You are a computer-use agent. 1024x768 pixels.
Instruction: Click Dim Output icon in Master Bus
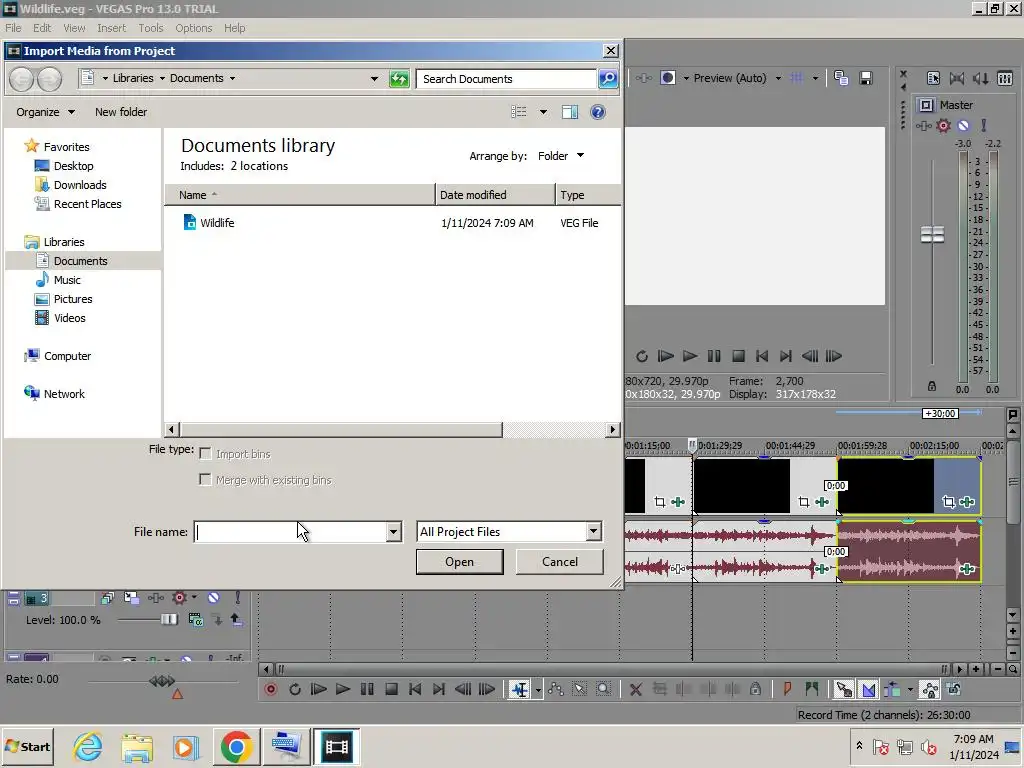[981, 78]
